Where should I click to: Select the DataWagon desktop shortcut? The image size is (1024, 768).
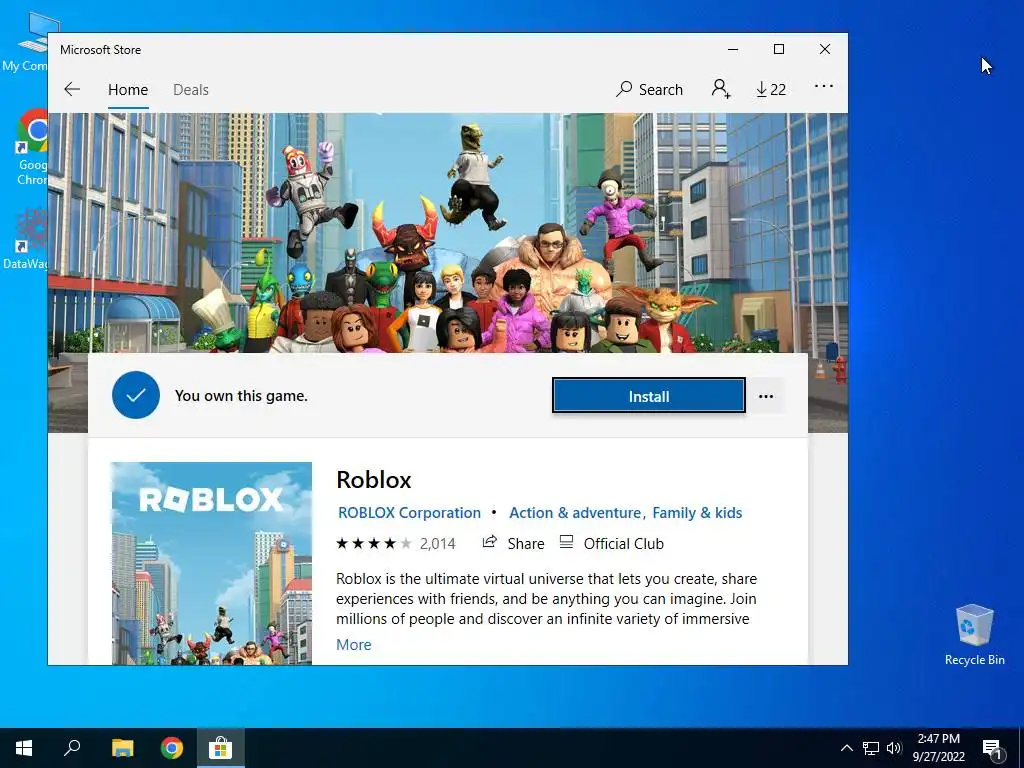[26, 239]
